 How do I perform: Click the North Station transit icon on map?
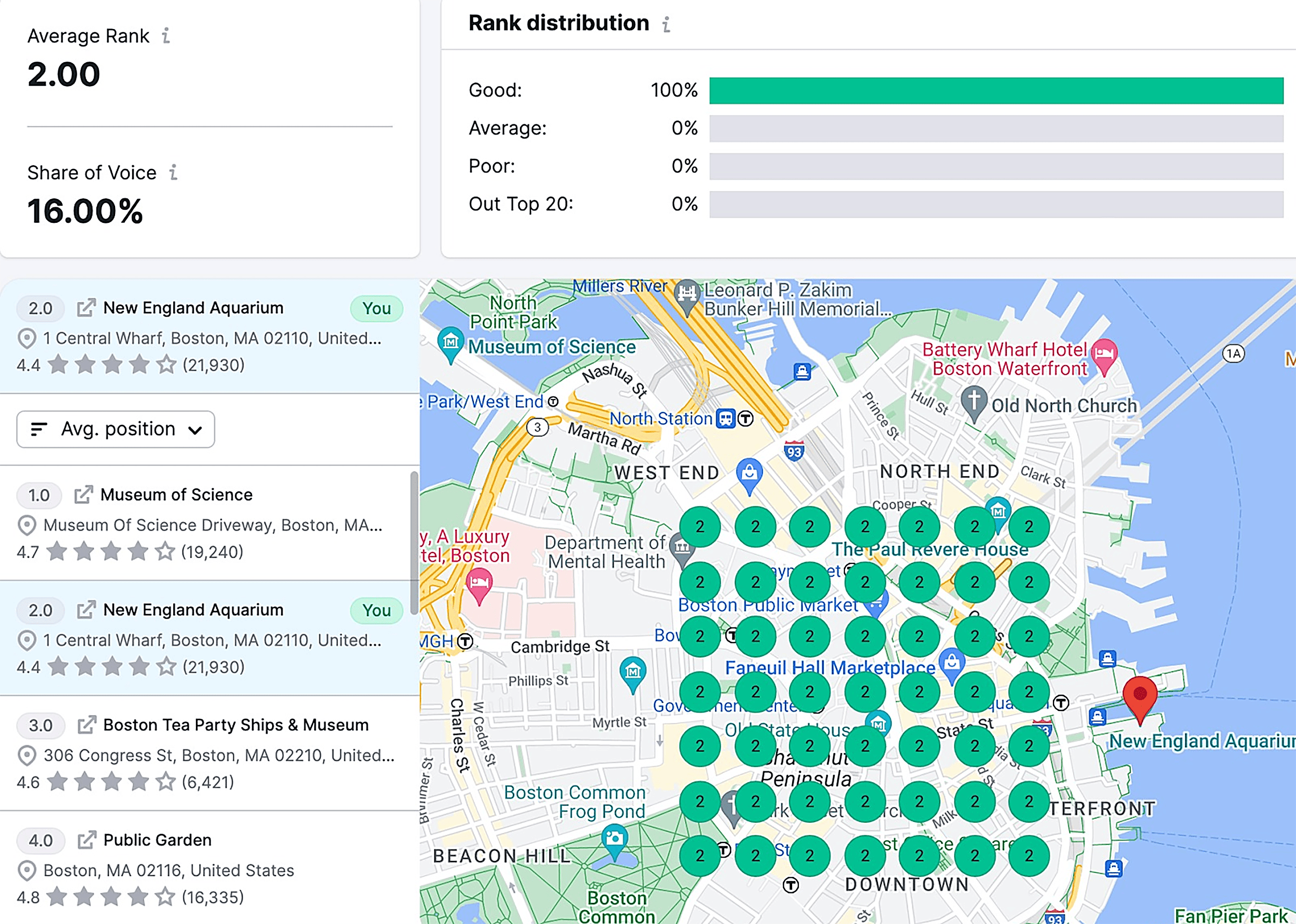(x=725, y=419)
